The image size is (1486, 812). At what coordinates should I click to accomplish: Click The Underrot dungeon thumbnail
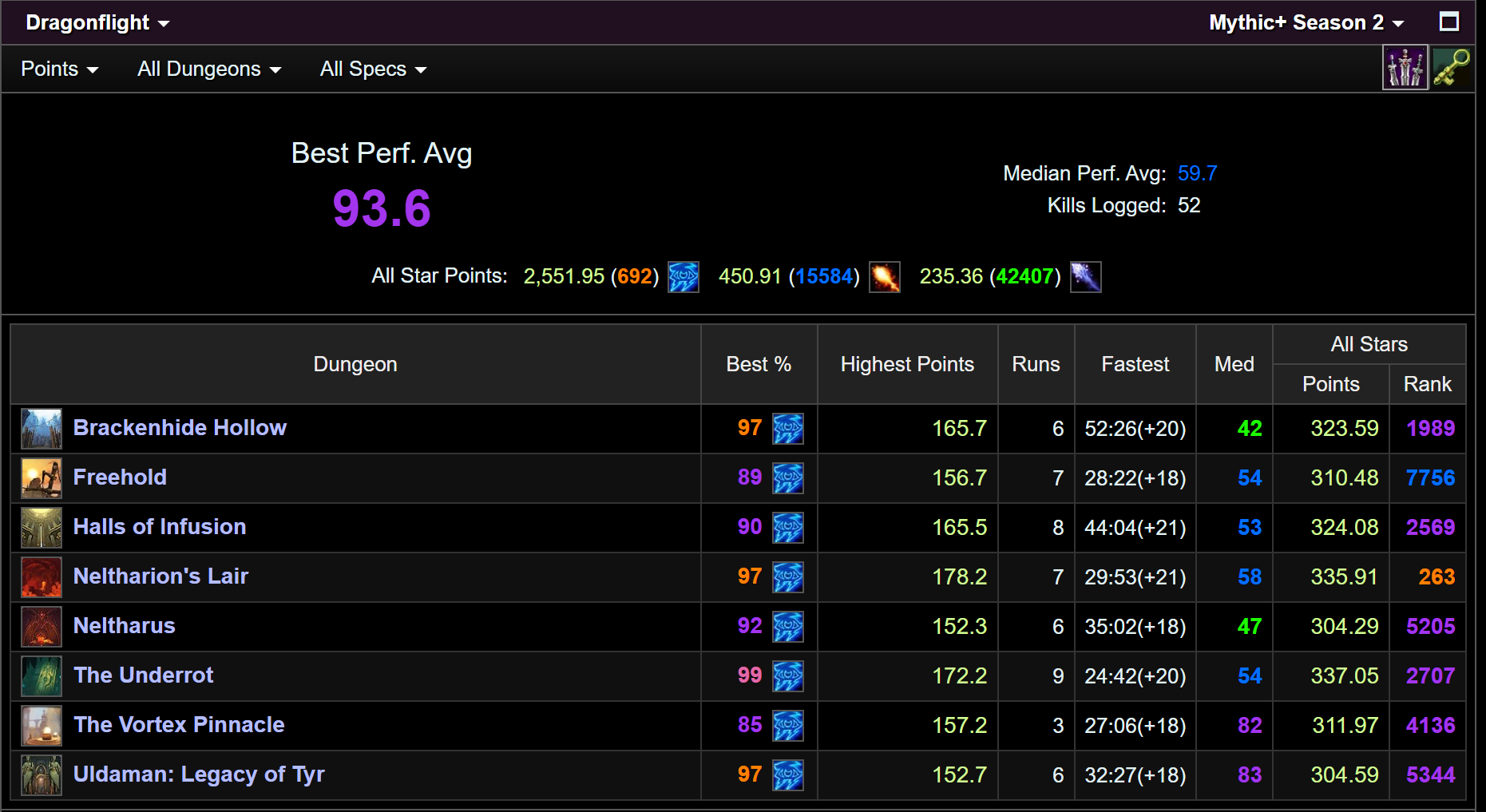point(41,675)
